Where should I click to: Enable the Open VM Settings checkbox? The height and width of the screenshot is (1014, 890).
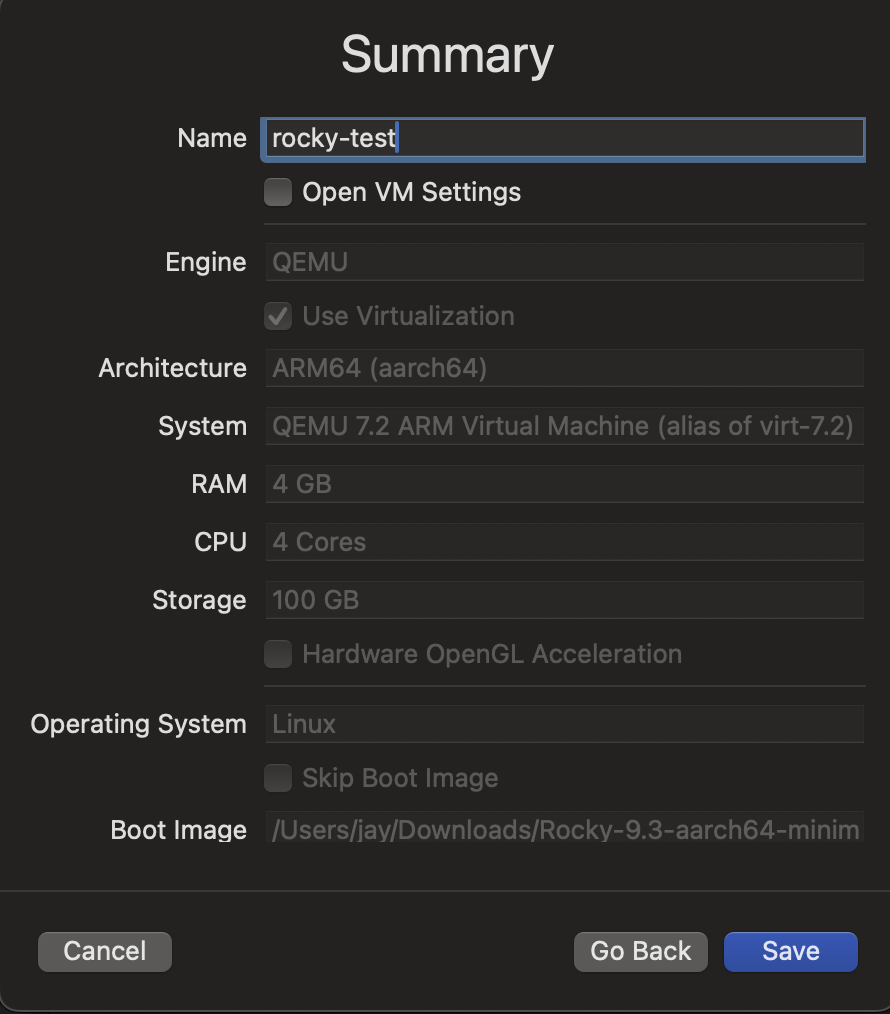tap(278, 192)
